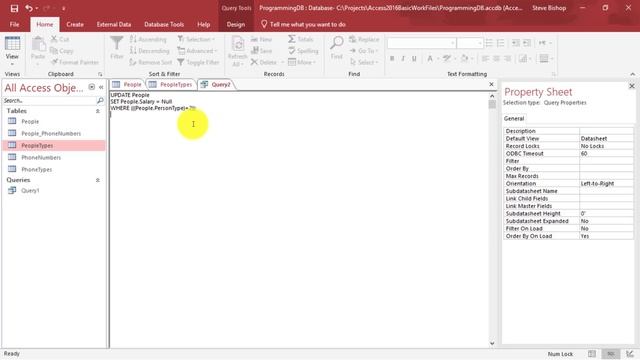The image size is (640, 360).
Task: Click the Toggle Filter button
Action: pyautogui.click(x=198, y=62)
